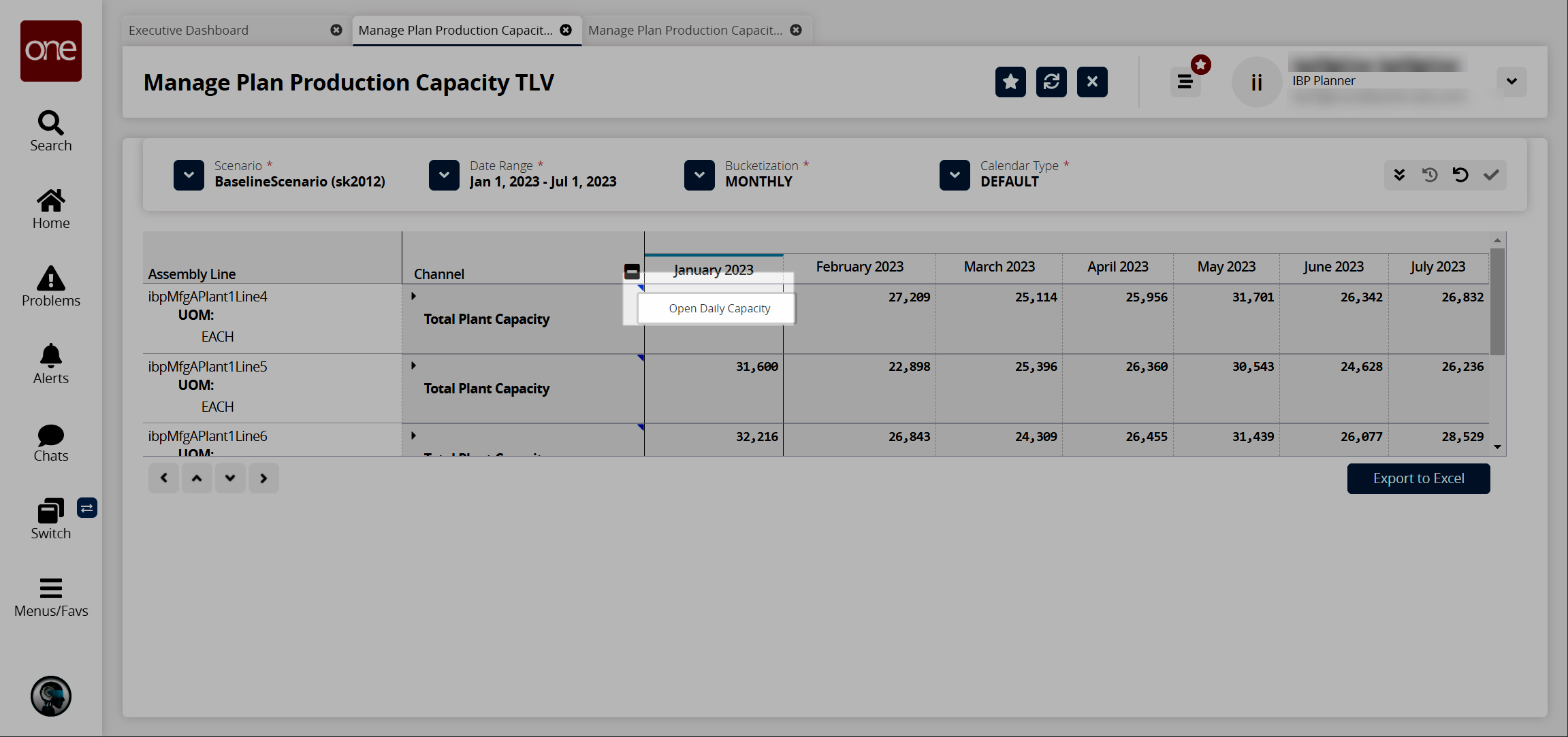Switch to Executive Dashboard tab
This screenshot has width=1568, height=737.
click(189, 30)
